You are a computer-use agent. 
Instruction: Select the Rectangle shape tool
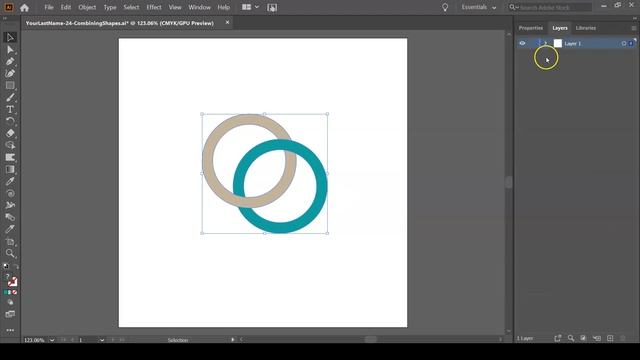click(x=10, y=85)
